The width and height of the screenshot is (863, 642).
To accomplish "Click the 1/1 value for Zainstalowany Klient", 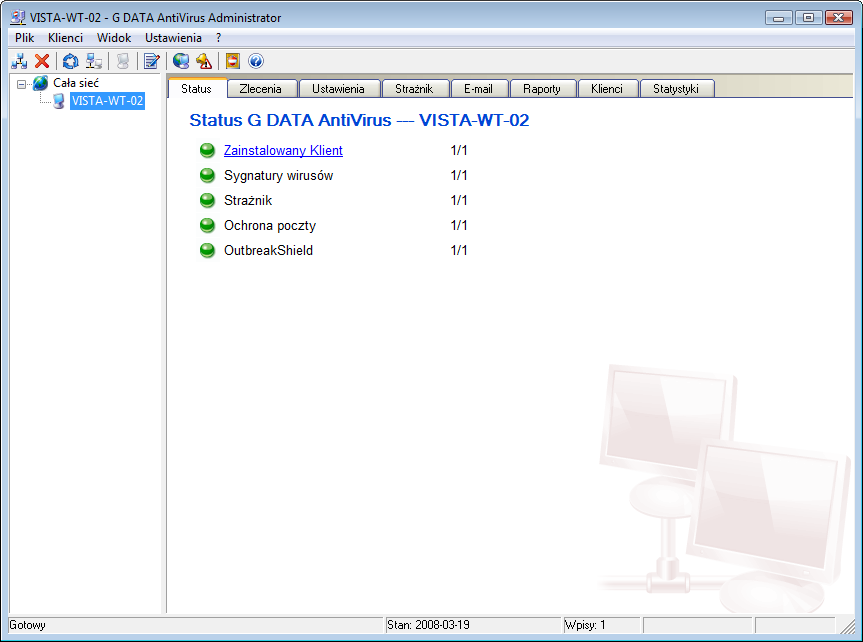I will pyautogui.click(x=459, y=150).
